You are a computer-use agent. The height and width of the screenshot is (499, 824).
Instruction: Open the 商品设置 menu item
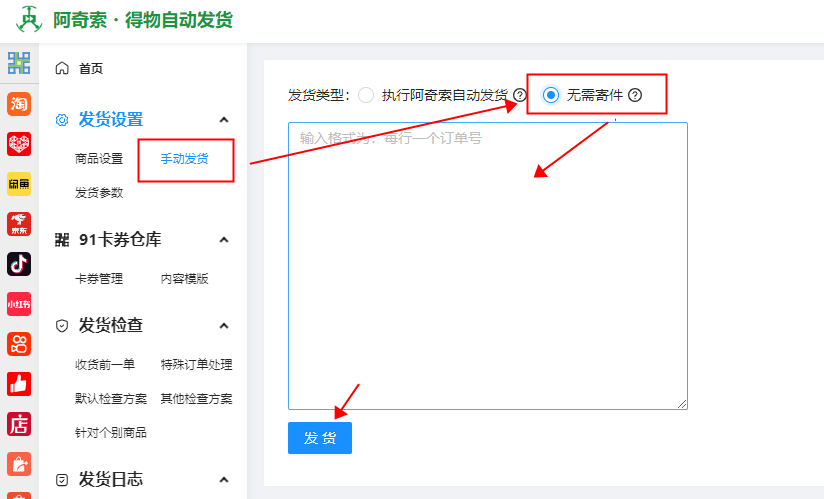[99, 159]
